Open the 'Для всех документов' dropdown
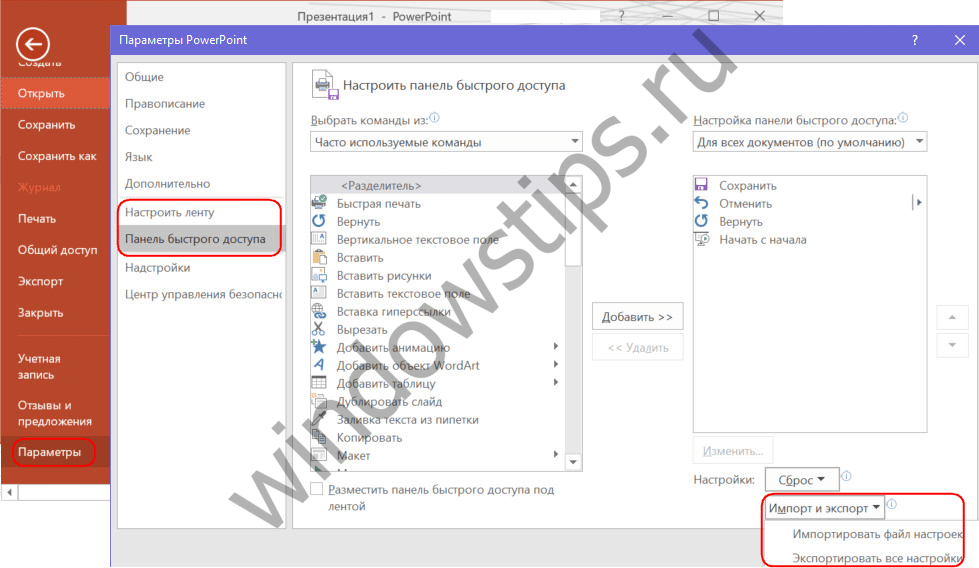 point(810,142)
